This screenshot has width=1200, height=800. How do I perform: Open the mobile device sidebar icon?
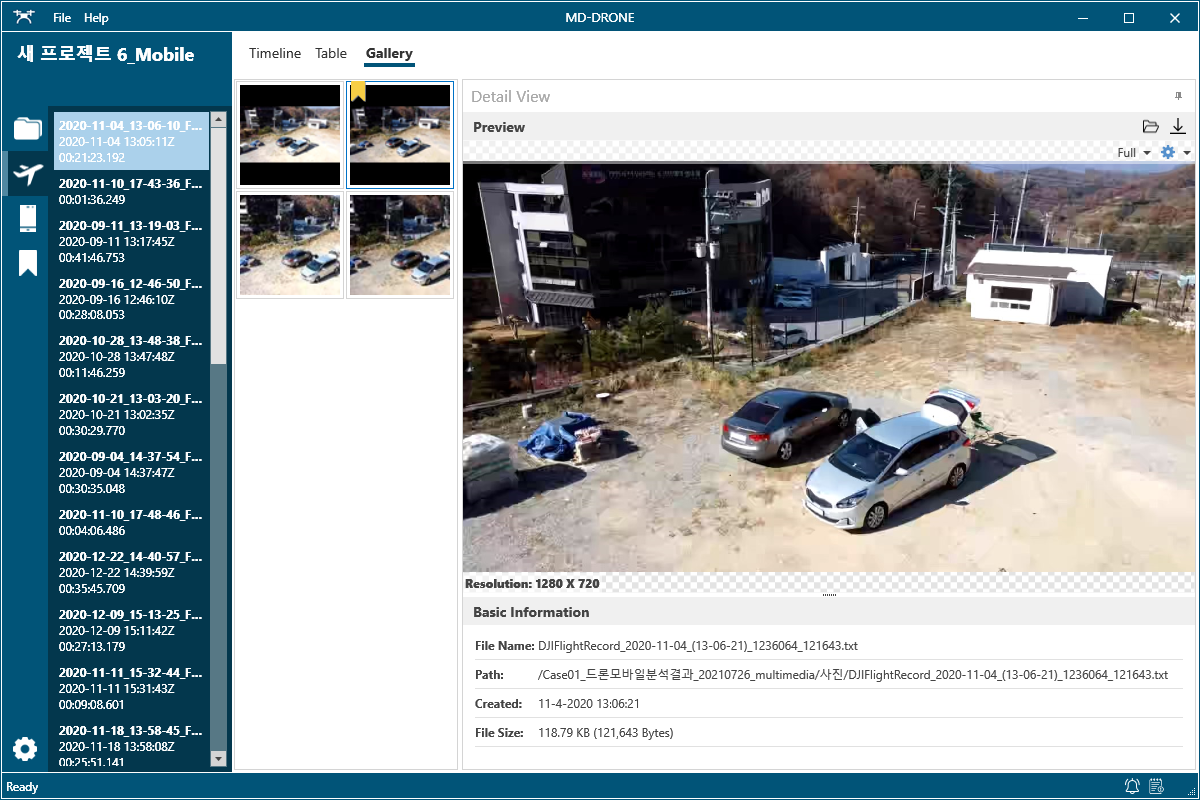coord(28,218)
